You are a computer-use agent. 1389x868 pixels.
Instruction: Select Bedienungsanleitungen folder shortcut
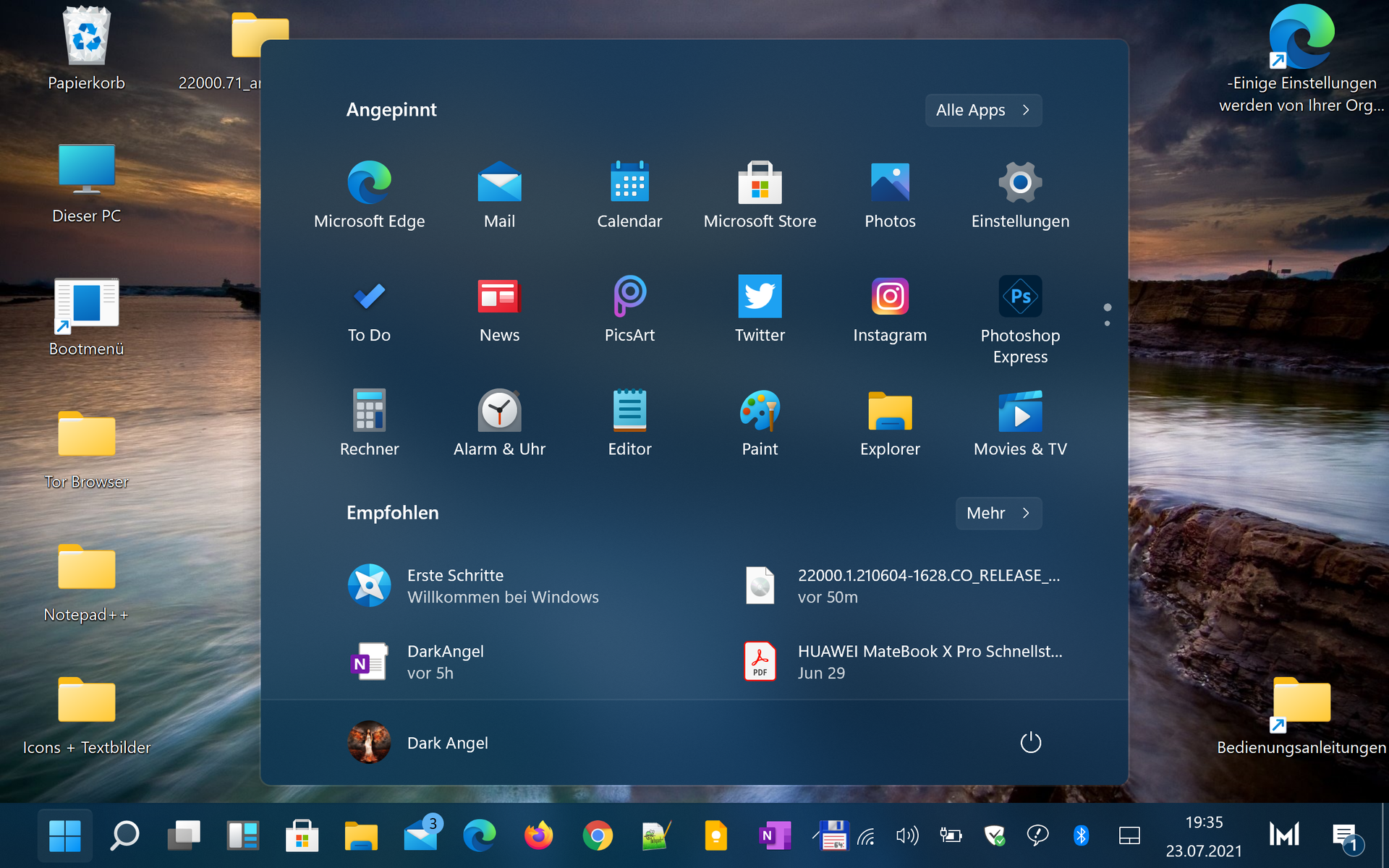click(1301, 716)
